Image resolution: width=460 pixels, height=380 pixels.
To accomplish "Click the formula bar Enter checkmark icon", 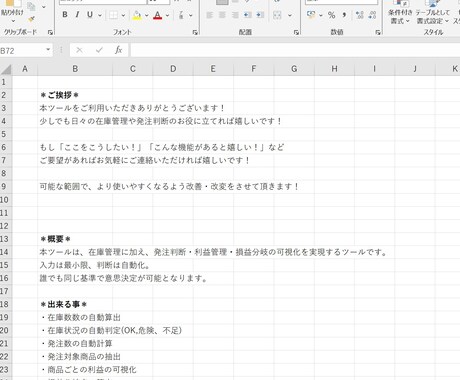I will [x=99, y=50].
